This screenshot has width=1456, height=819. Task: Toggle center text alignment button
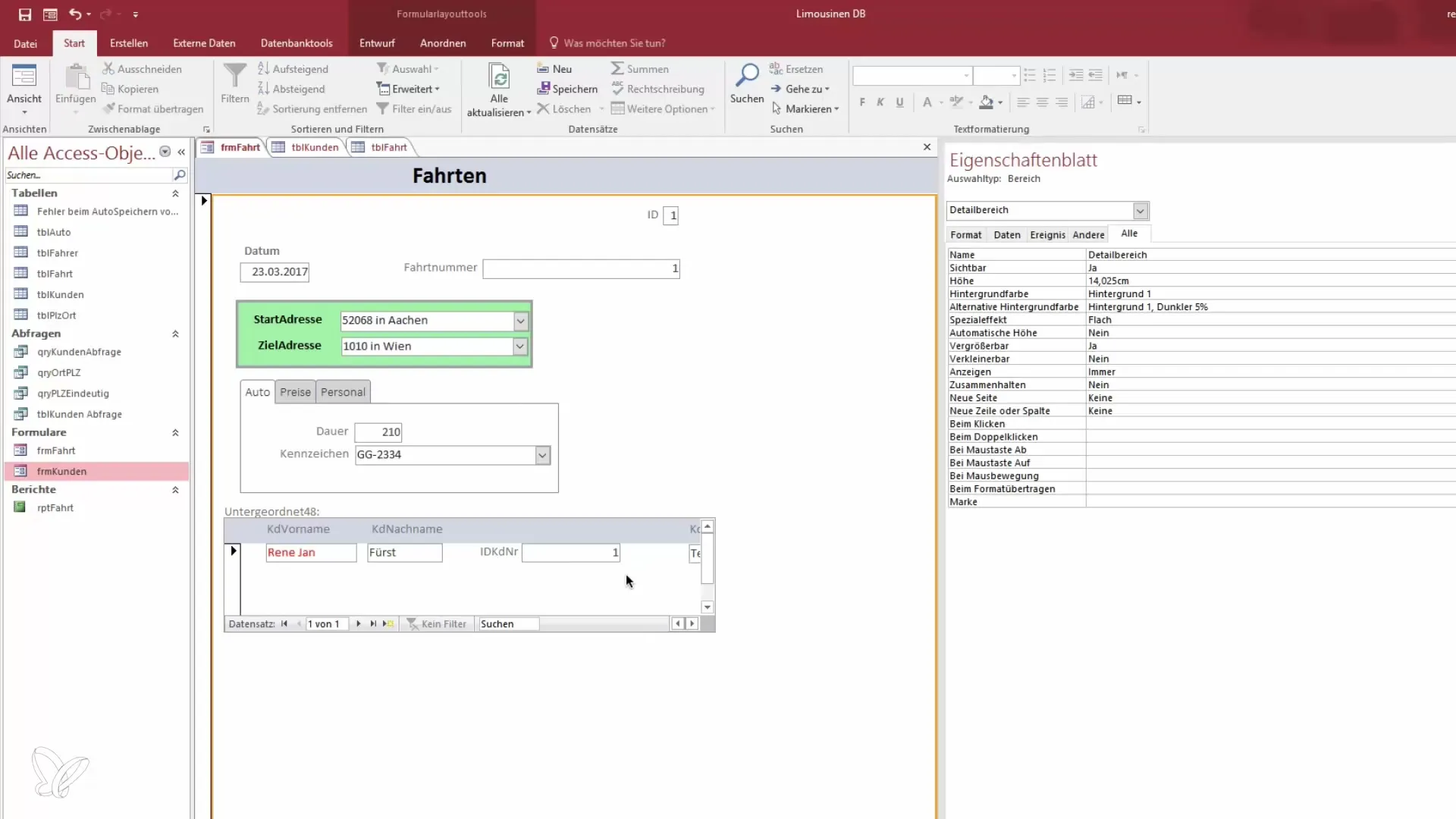click(x=1042, y=102)
